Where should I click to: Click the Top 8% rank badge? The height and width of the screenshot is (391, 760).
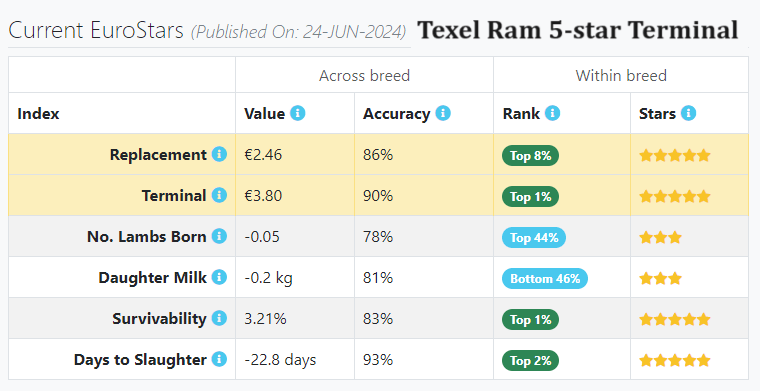[x=530, y=156]
